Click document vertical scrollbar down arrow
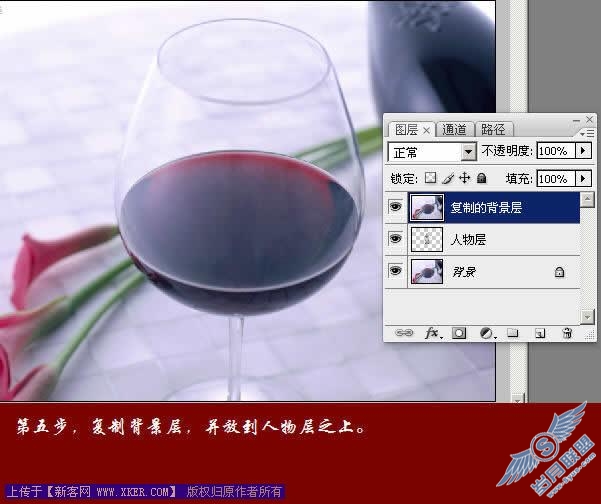The height and width of the screenshot is (504, 601). (x=517, y=399)
